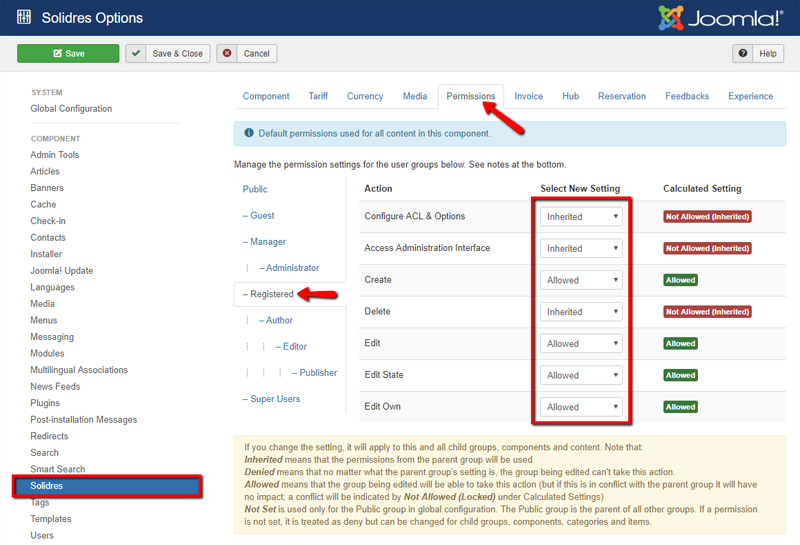Image resolution: width=800 pixels, height=545 pixels.
Task: Open the Currency tab
Action: pyautogui.click(x=365, y=96)
